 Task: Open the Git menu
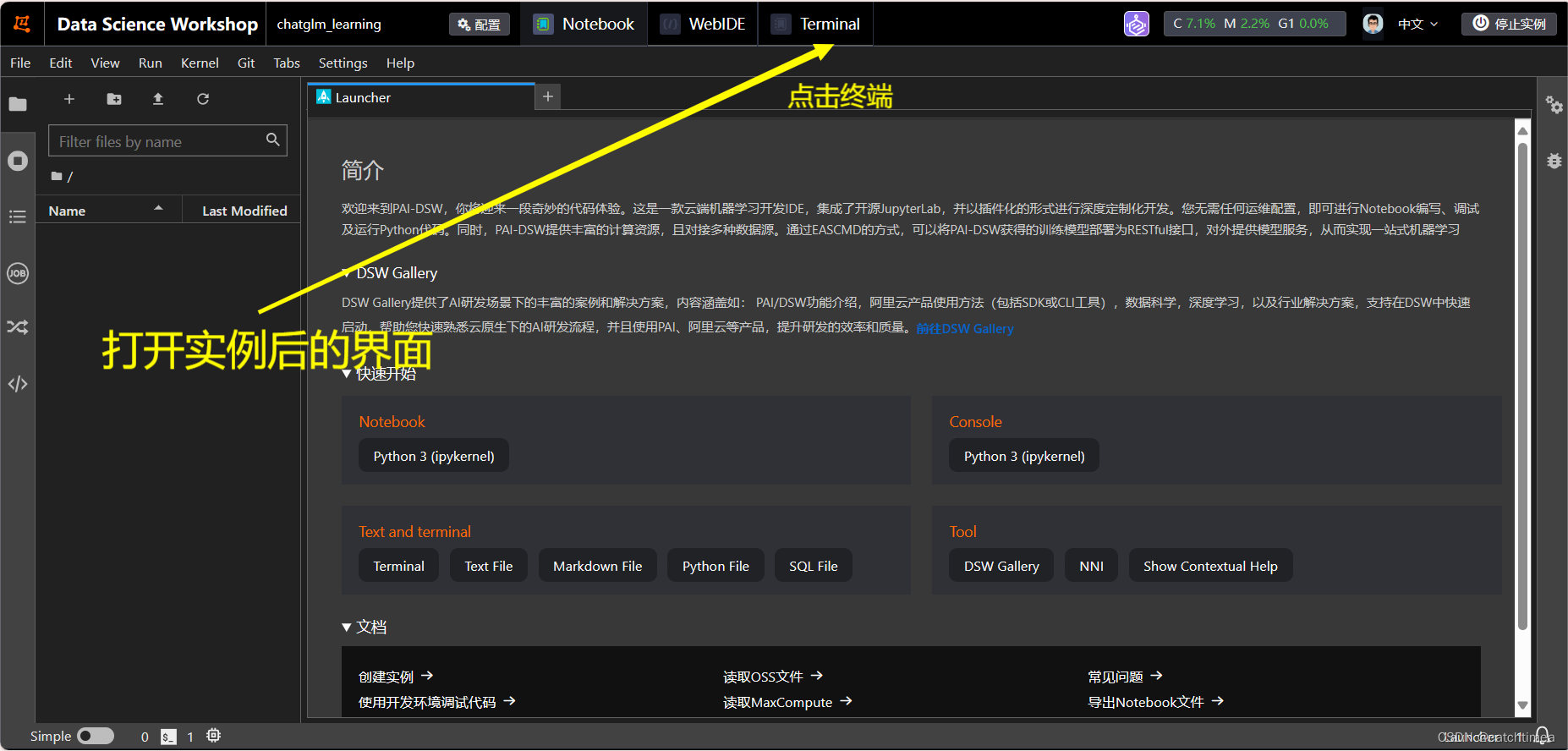coord(246,63)
